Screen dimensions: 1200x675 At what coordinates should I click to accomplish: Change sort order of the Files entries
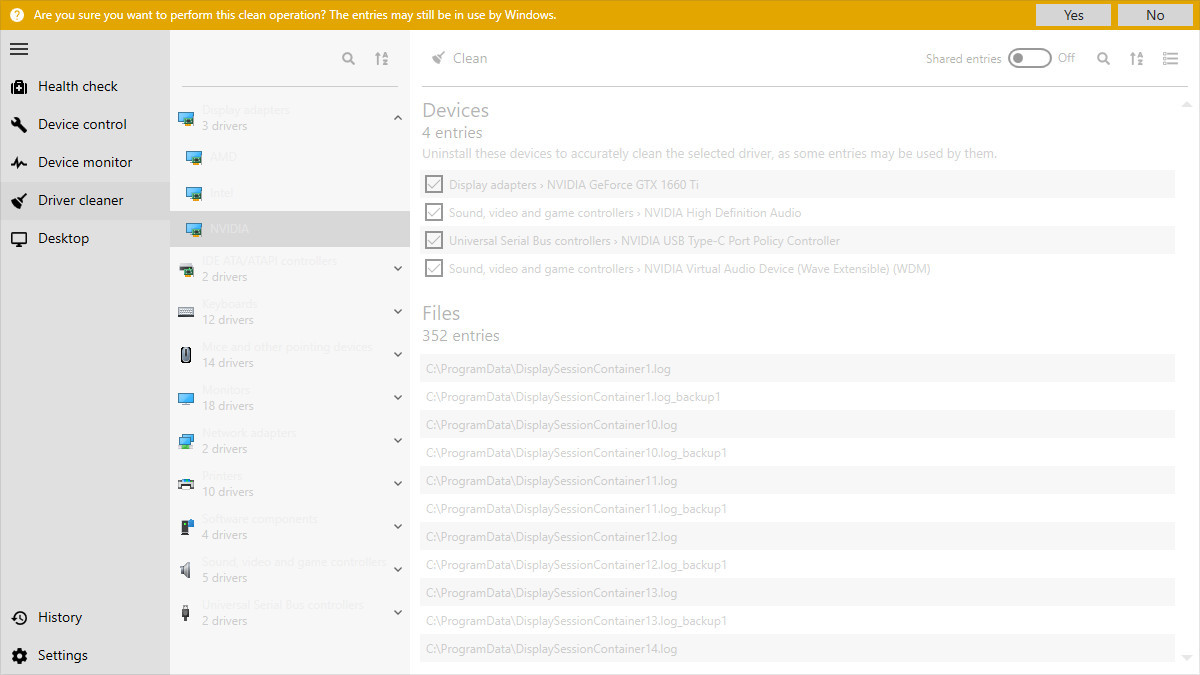1136,58
